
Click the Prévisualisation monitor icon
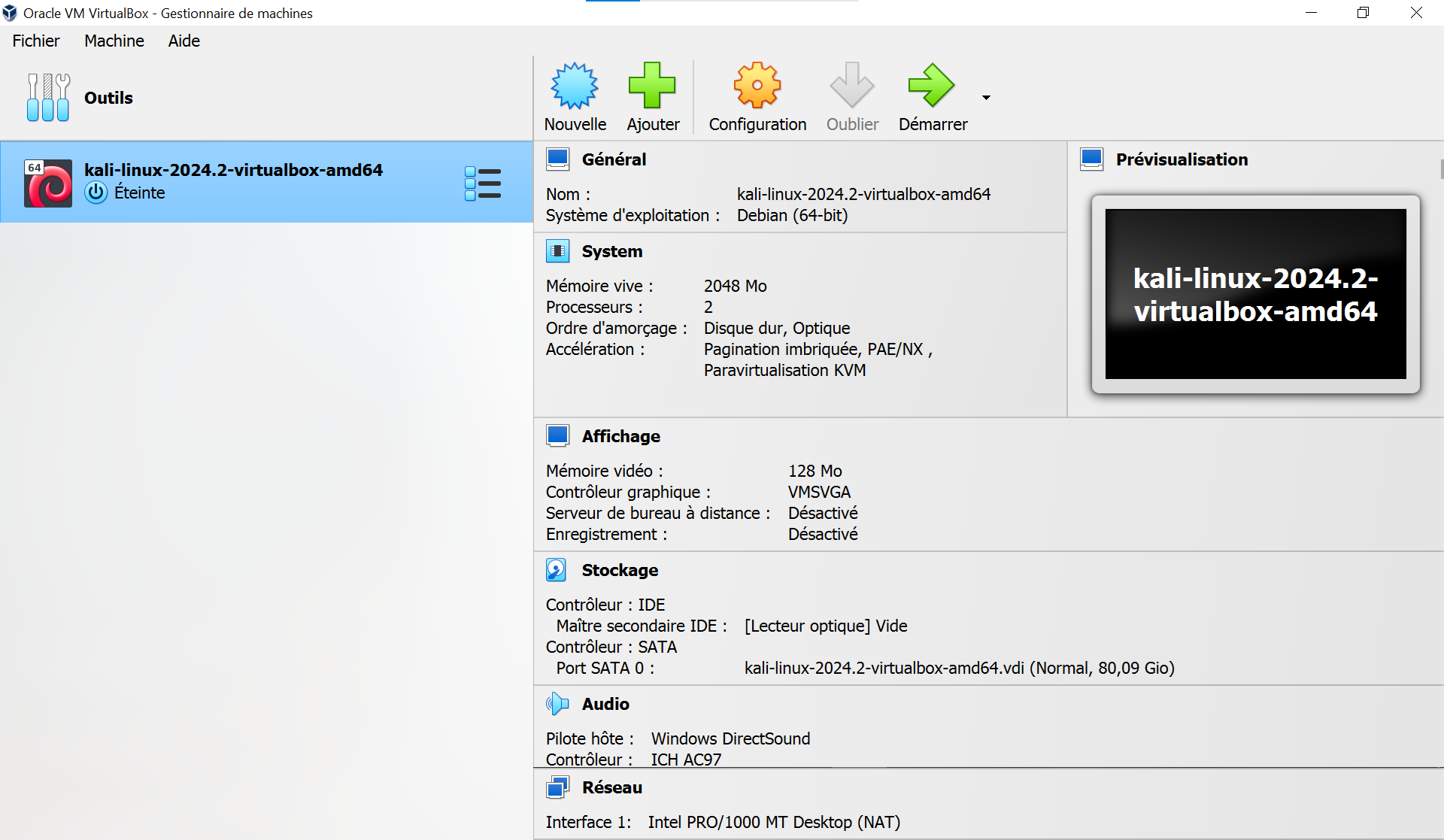(1092, 159)
